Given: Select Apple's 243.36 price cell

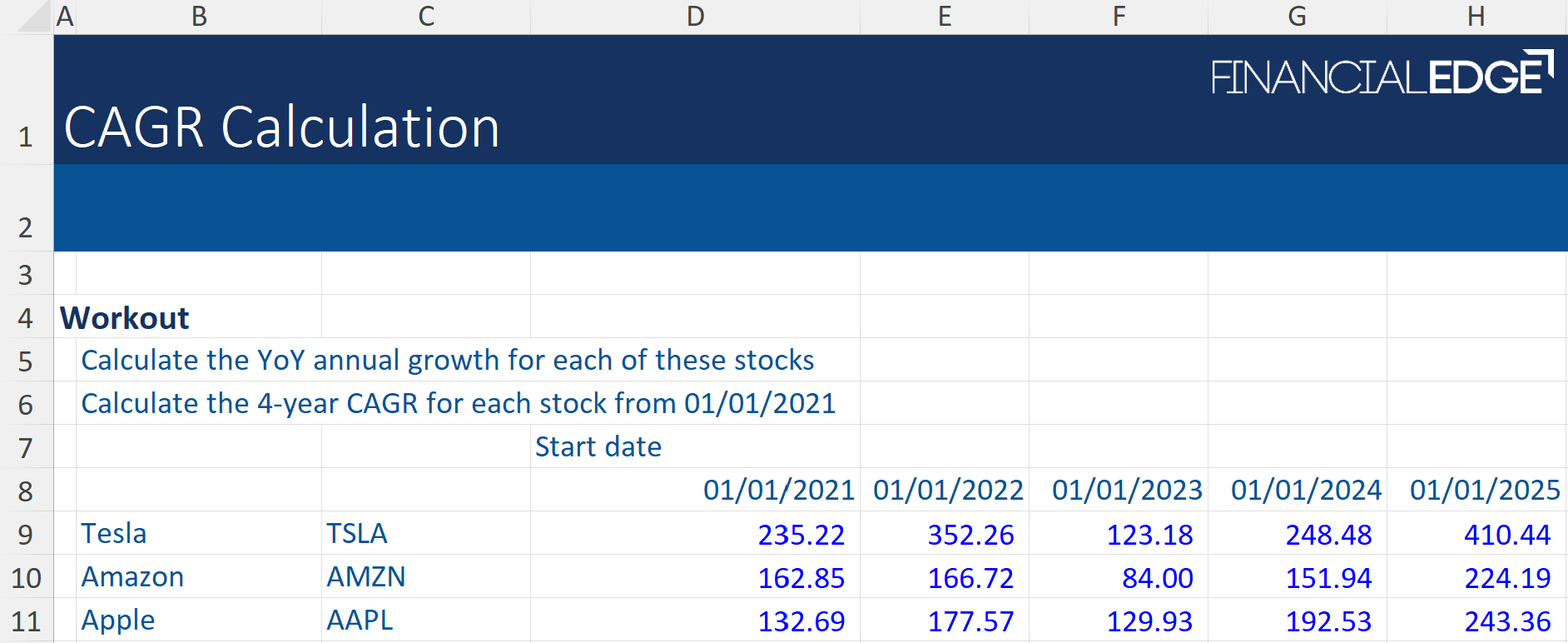Looking at the screenshot, I should (1506, 621).
